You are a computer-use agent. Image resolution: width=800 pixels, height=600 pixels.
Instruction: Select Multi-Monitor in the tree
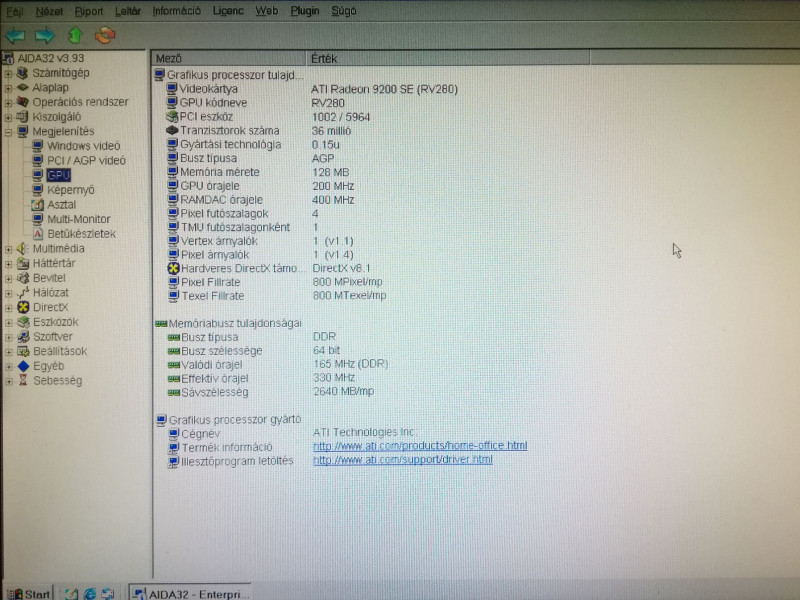pos(79,219)
